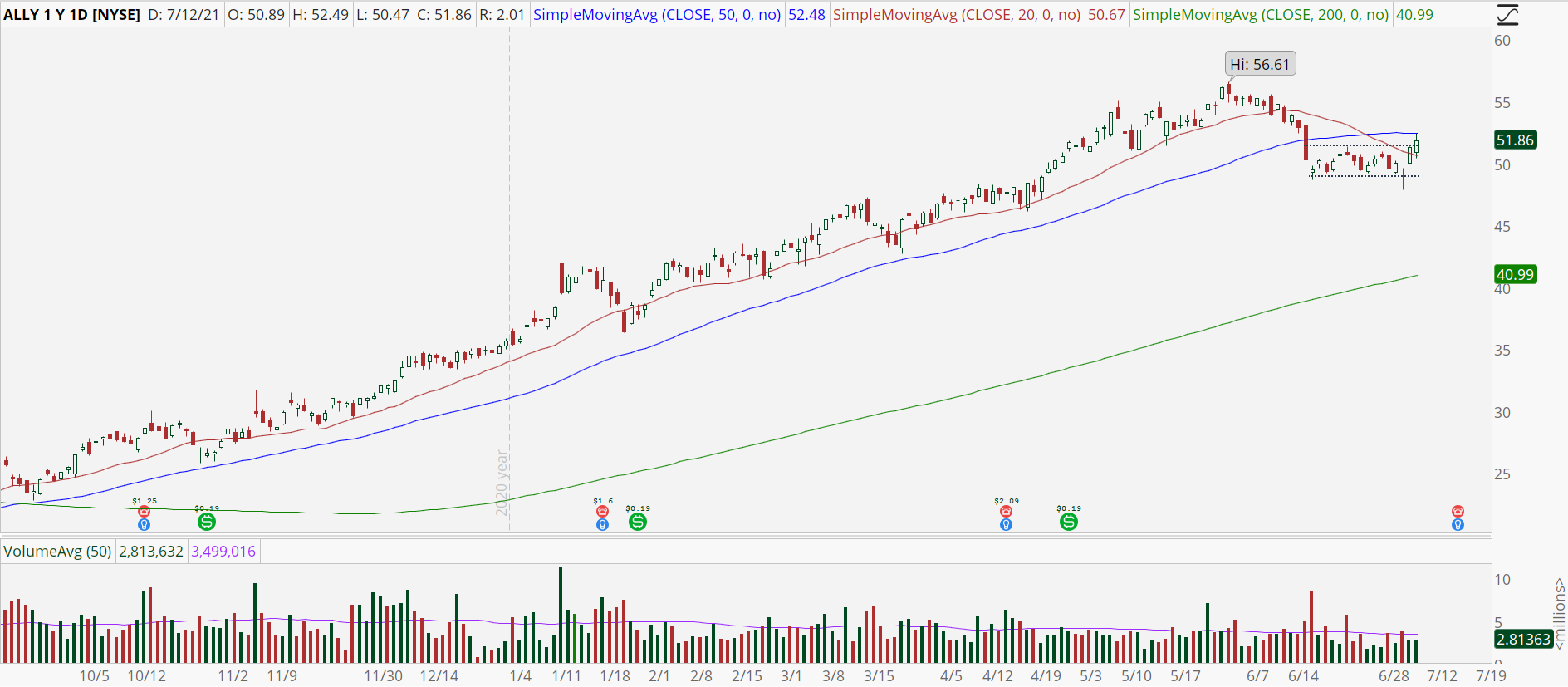Click the green dividend icon beside the $2.09 earnings marker

(1069, 522)
